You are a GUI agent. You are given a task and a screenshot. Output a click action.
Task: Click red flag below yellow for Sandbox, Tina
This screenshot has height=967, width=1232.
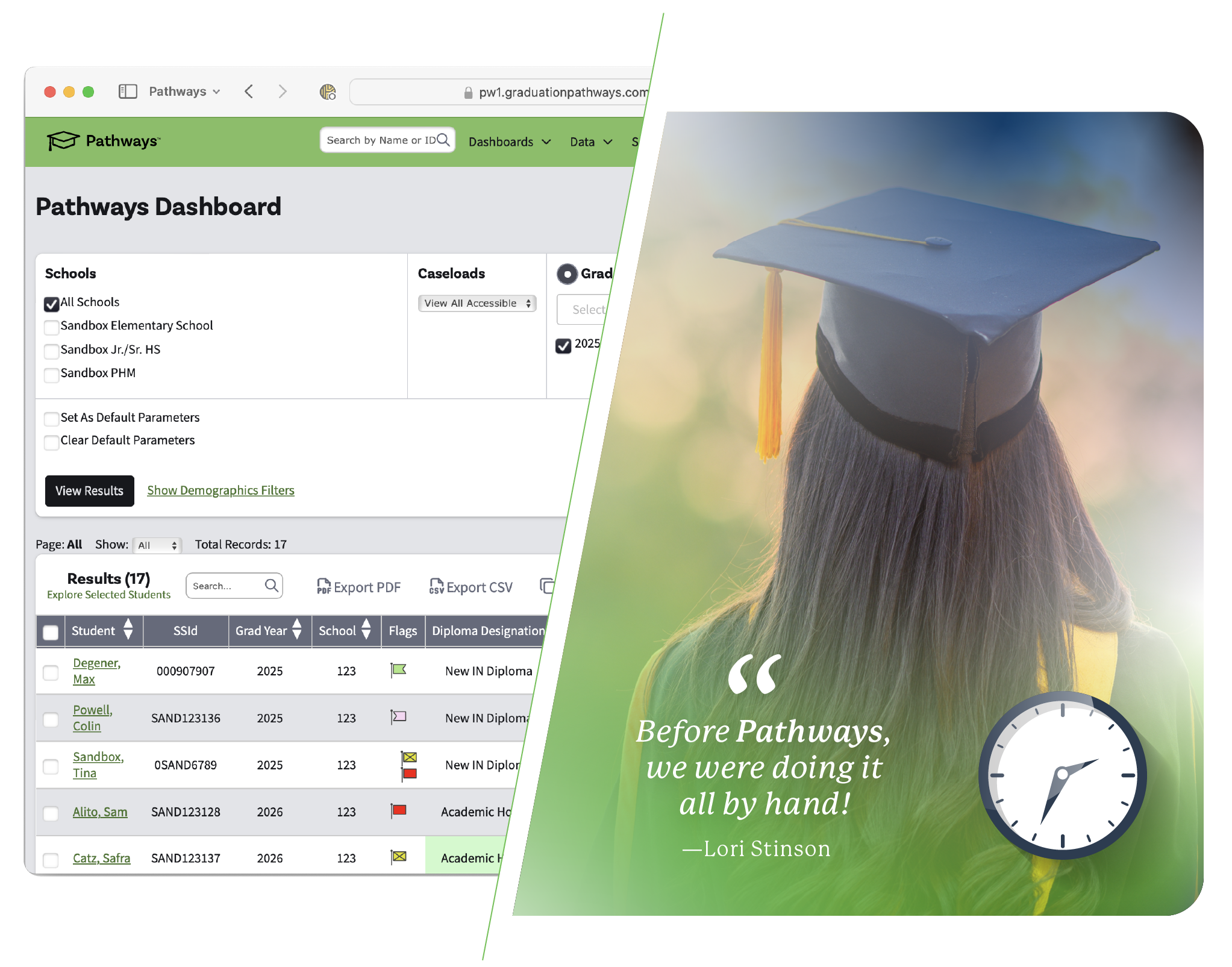point(409,774)
